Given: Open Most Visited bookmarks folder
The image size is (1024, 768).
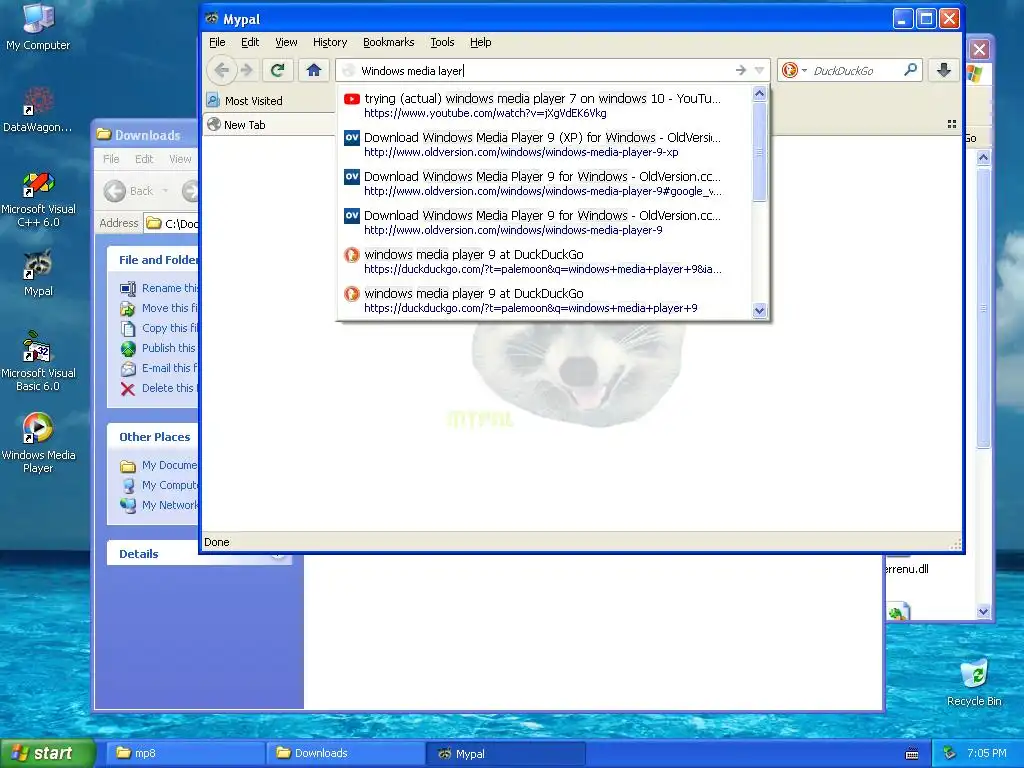Looking at the screenshot, I should point(245,101).
